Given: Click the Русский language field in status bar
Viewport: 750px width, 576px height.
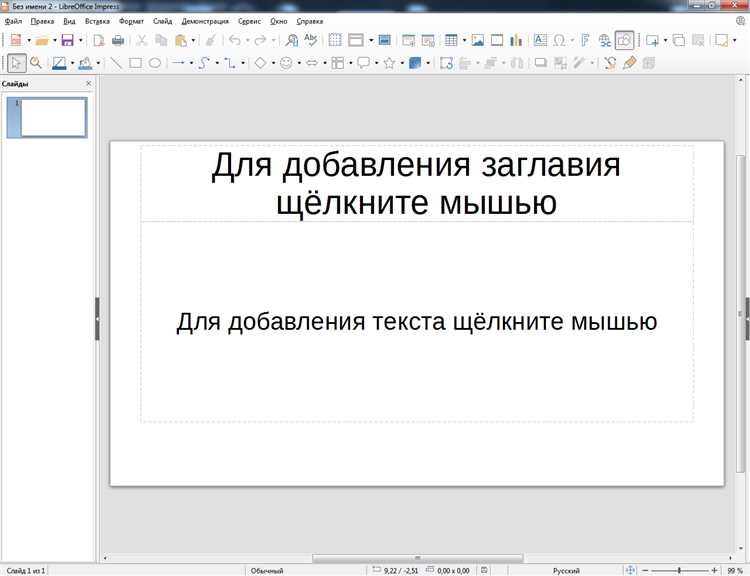Looking at the screenshot, I should point(567,570).
